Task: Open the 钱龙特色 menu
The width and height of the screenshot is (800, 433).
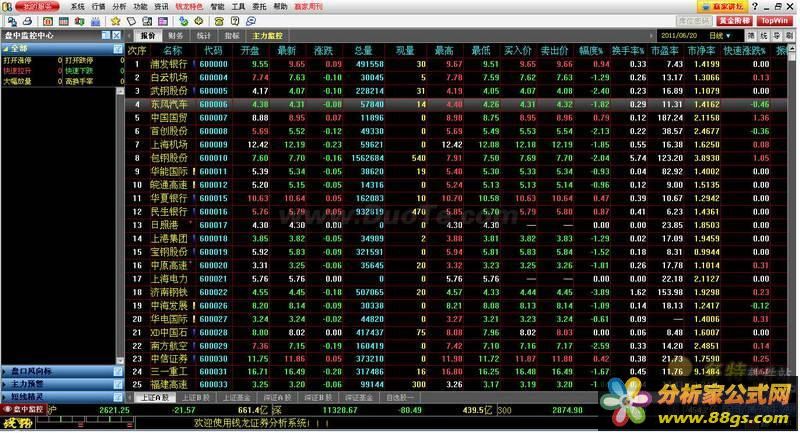Action: 189,7
